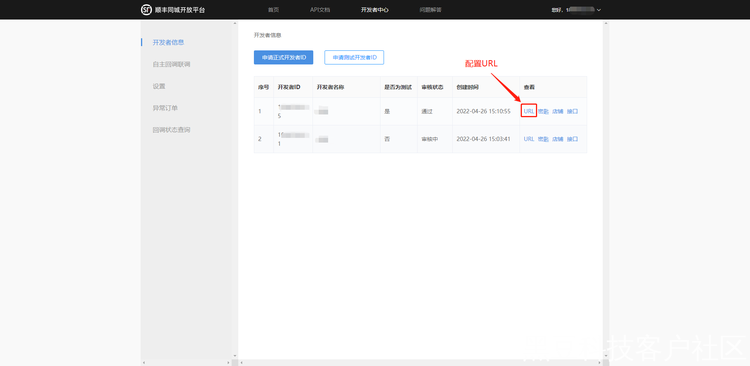Click the 审核状态 column header

432,87
